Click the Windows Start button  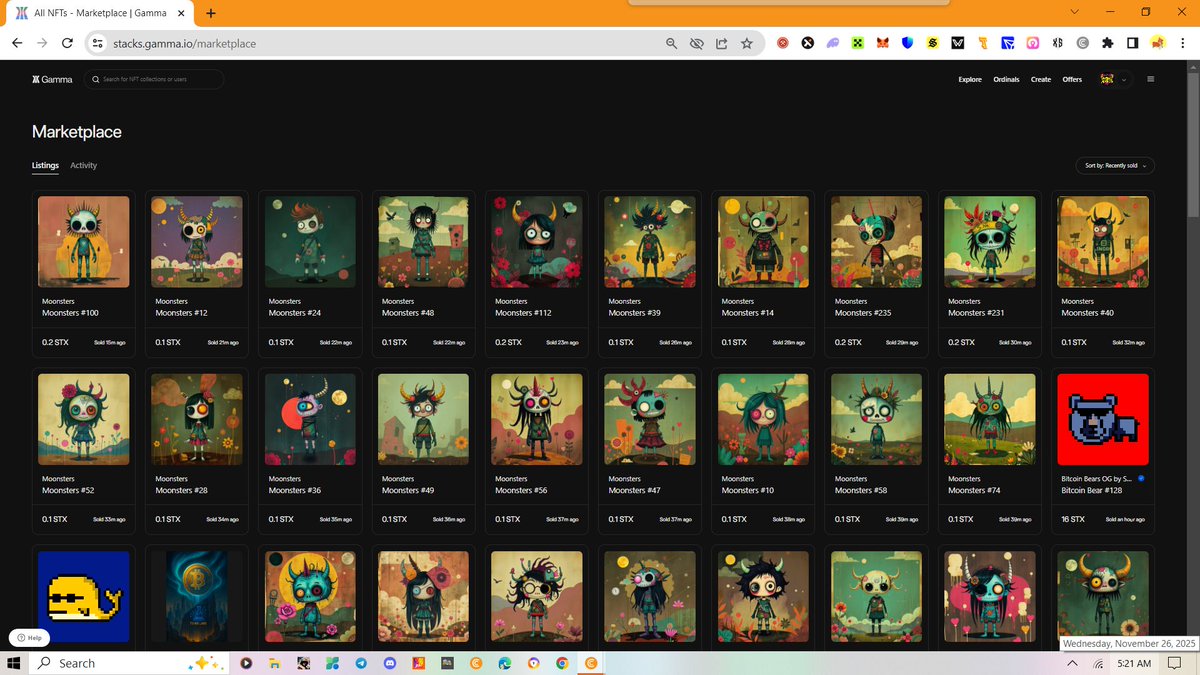pos(15,663)
